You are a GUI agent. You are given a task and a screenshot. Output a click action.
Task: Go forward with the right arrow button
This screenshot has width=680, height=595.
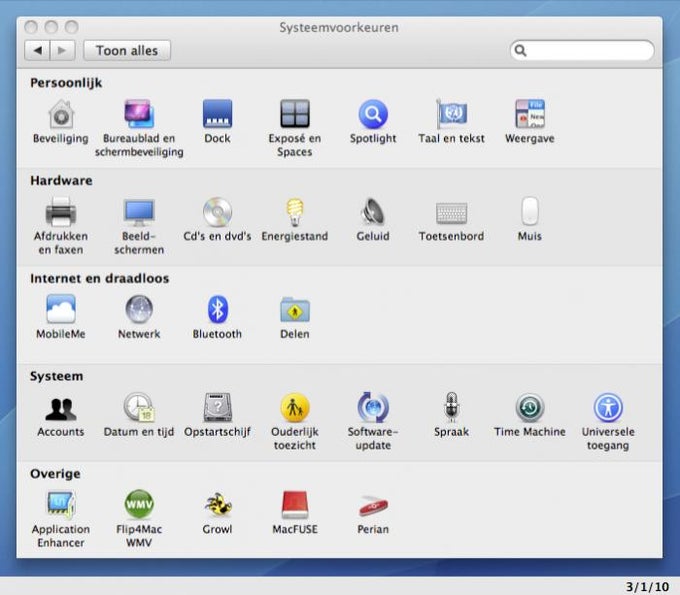(63, 51)
